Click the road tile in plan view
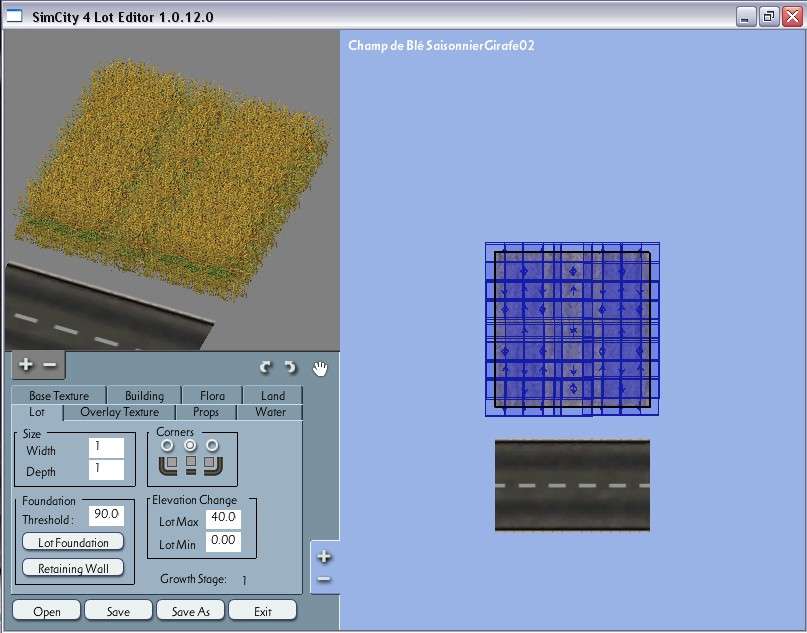Screen dimensions: 807x633 click(572, 485)
